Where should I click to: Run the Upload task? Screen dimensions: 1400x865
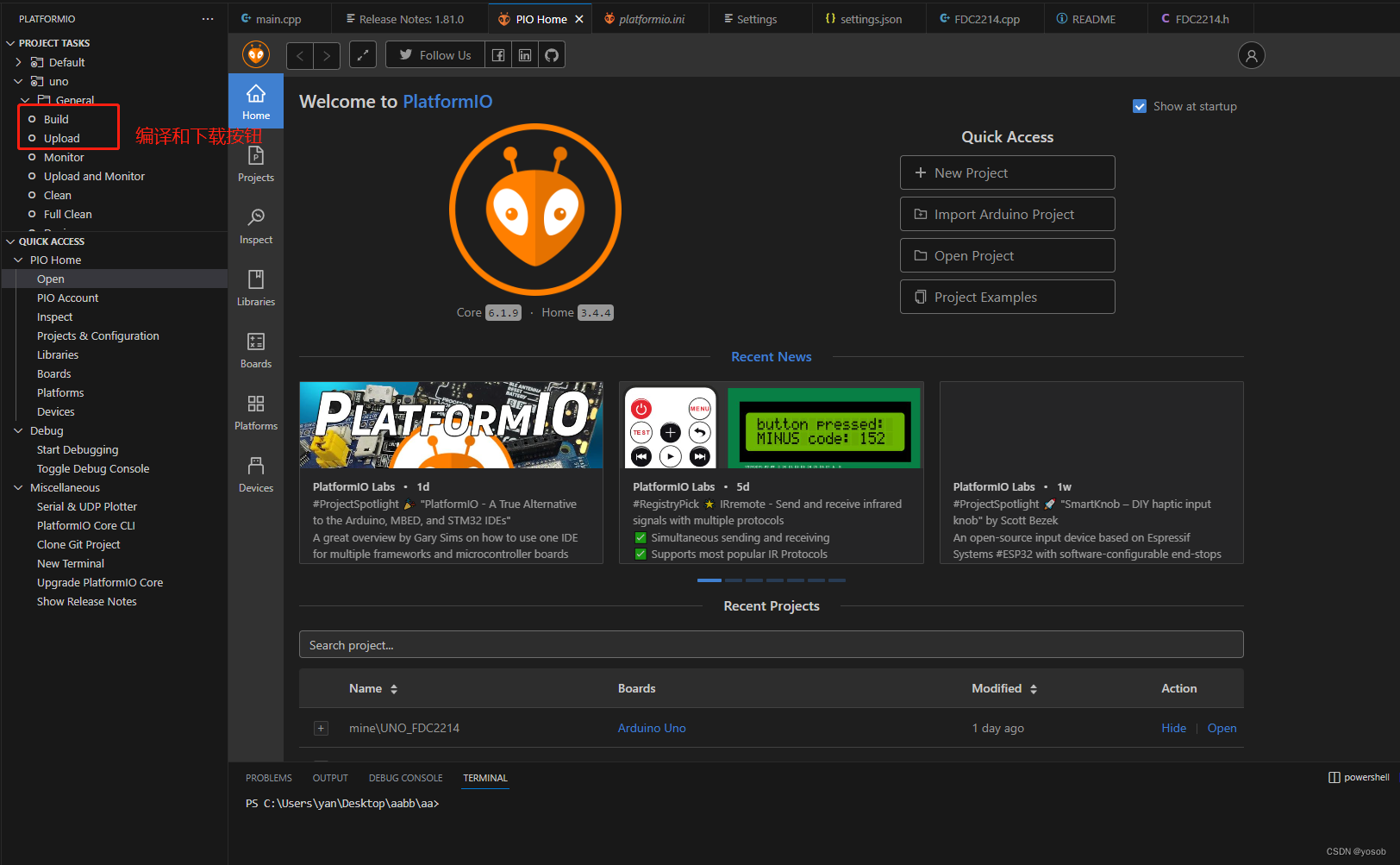point(61,138)
